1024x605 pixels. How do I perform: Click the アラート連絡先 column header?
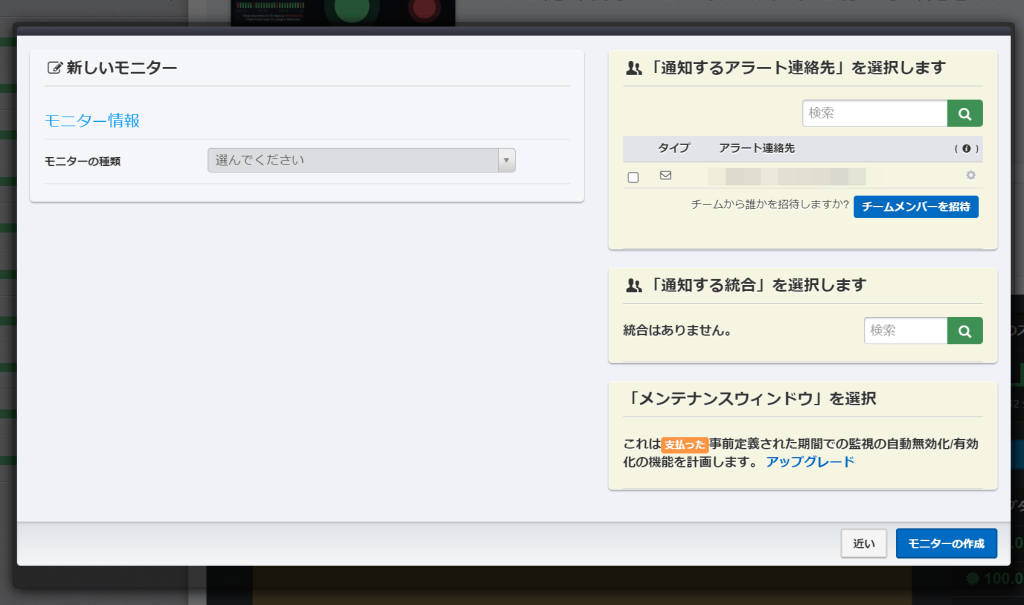756,148
